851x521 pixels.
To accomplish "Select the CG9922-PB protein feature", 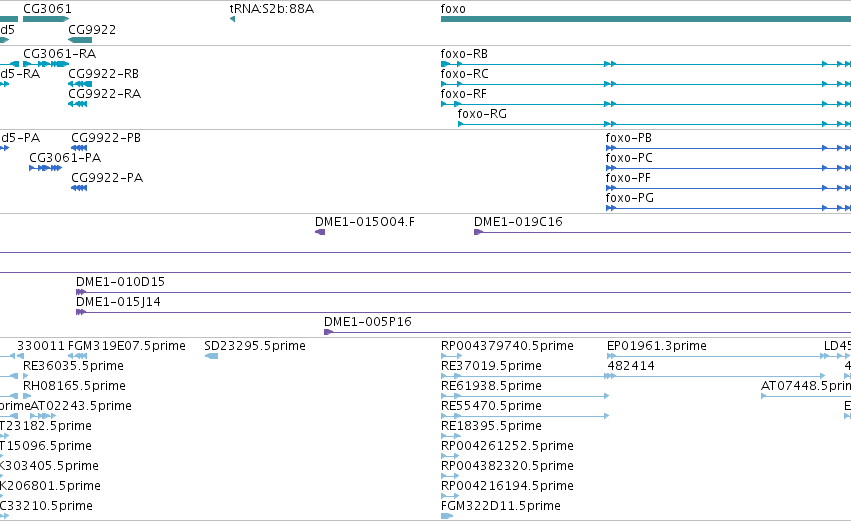I will click(x=79, y=148).
